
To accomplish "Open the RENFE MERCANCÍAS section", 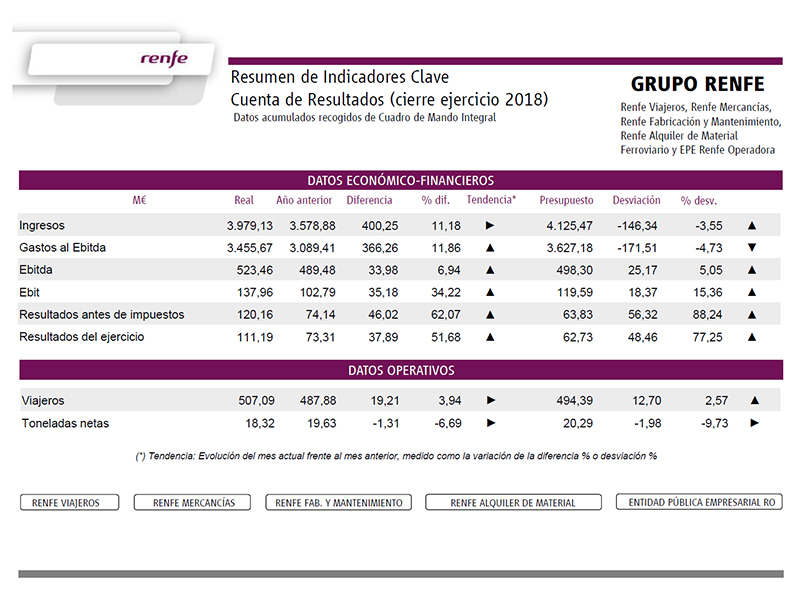I will [x=194, y=502].
